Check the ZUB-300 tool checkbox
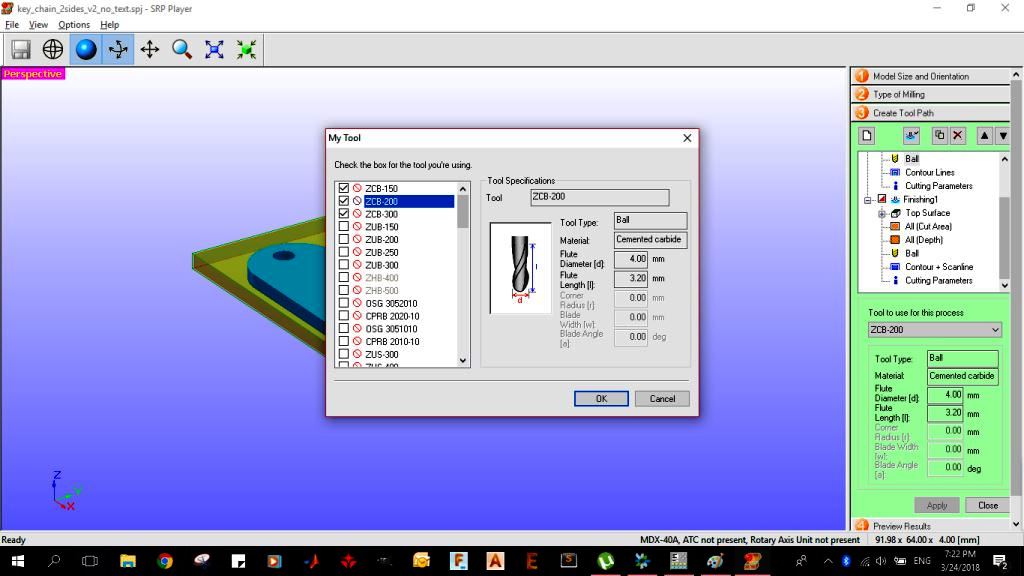Viewport: 1024px width, 576px height. (x=344, y=264)
